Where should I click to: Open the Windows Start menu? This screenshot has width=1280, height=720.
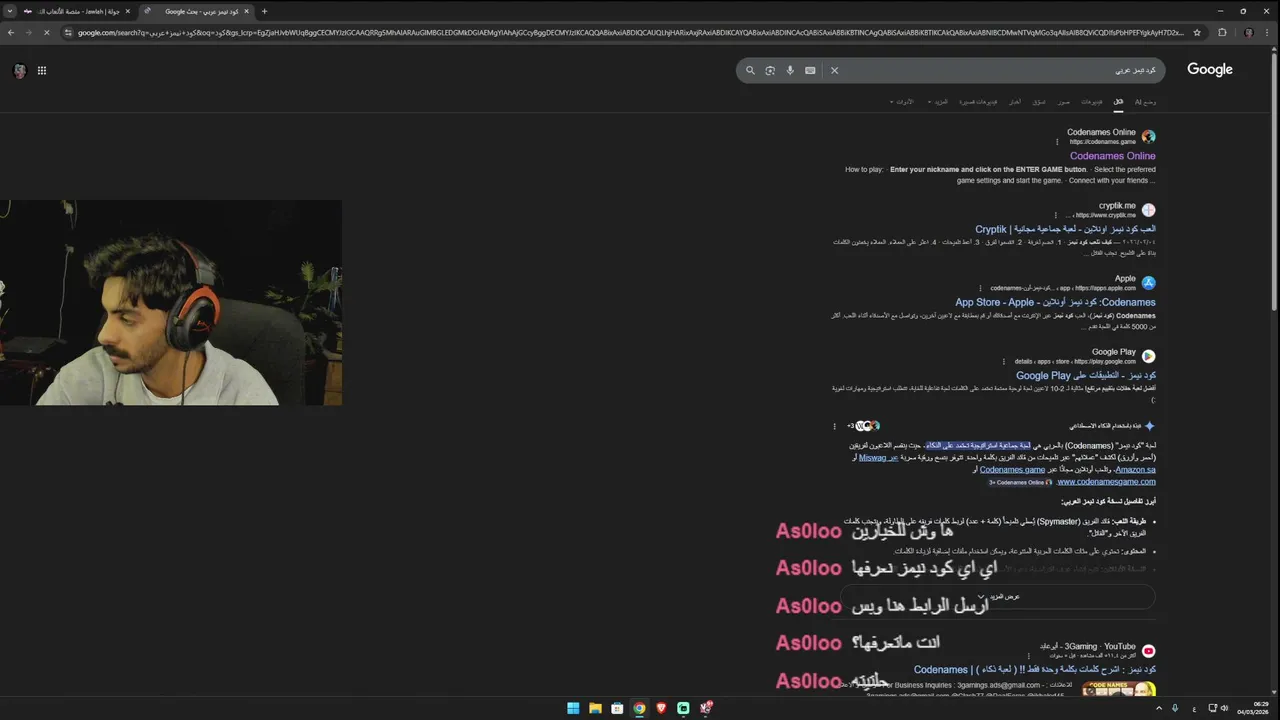573,708
